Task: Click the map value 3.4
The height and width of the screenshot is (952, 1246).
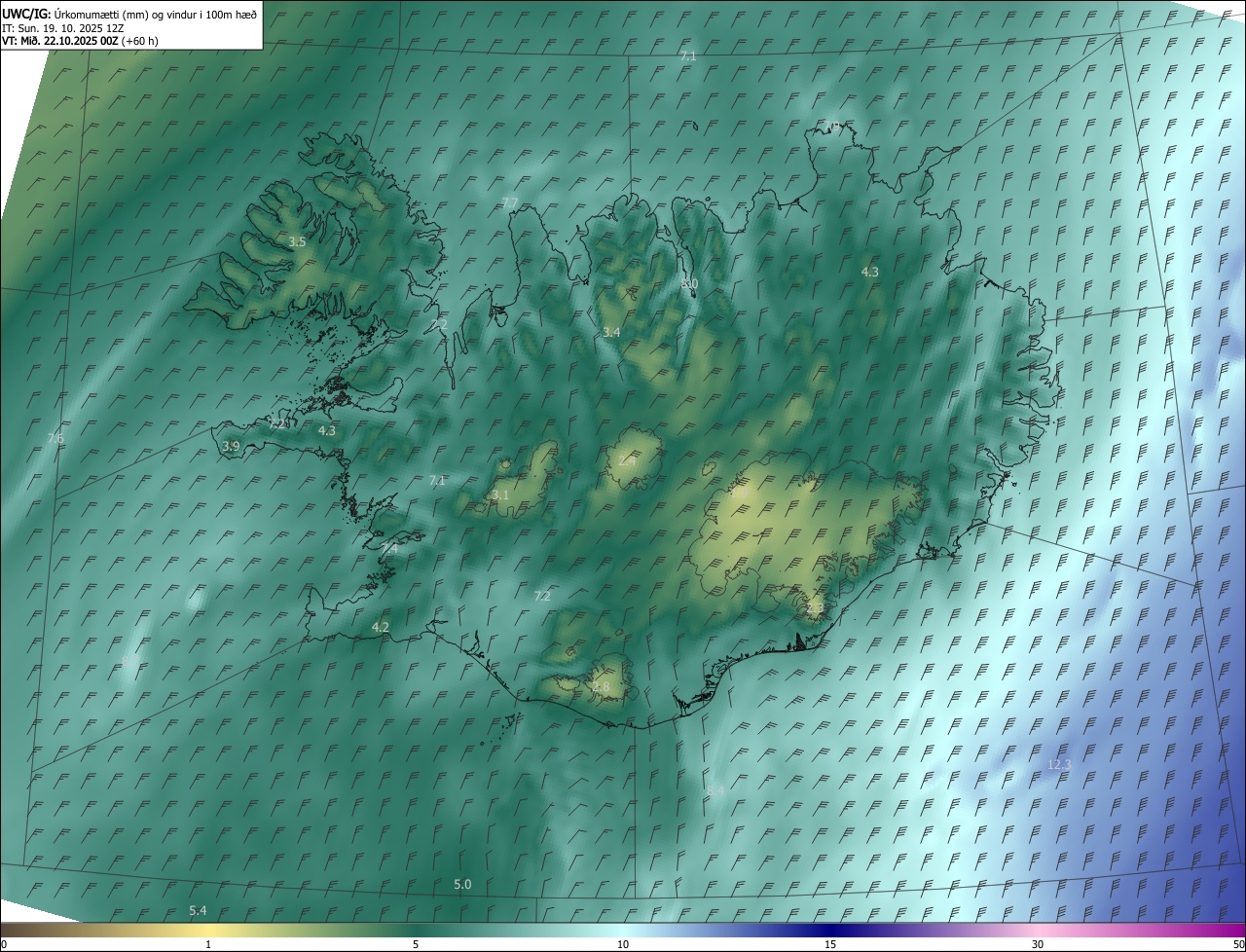Action: click(611, 333)
